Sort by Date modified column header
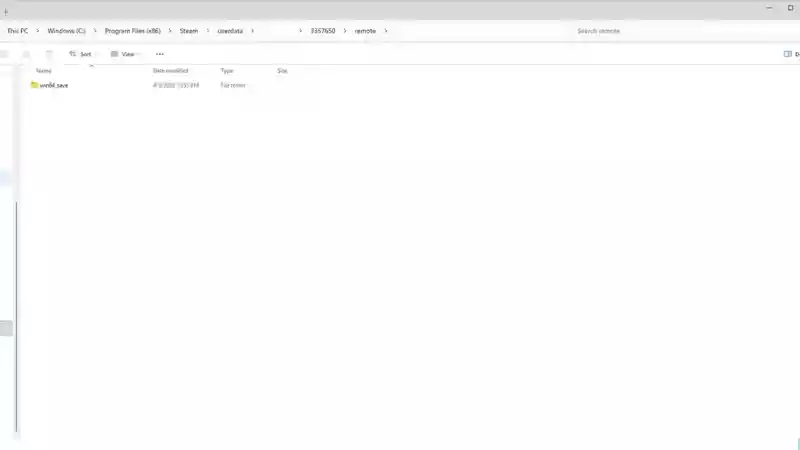The width and height of the screenshot is (800, 450). pos(170,71)
